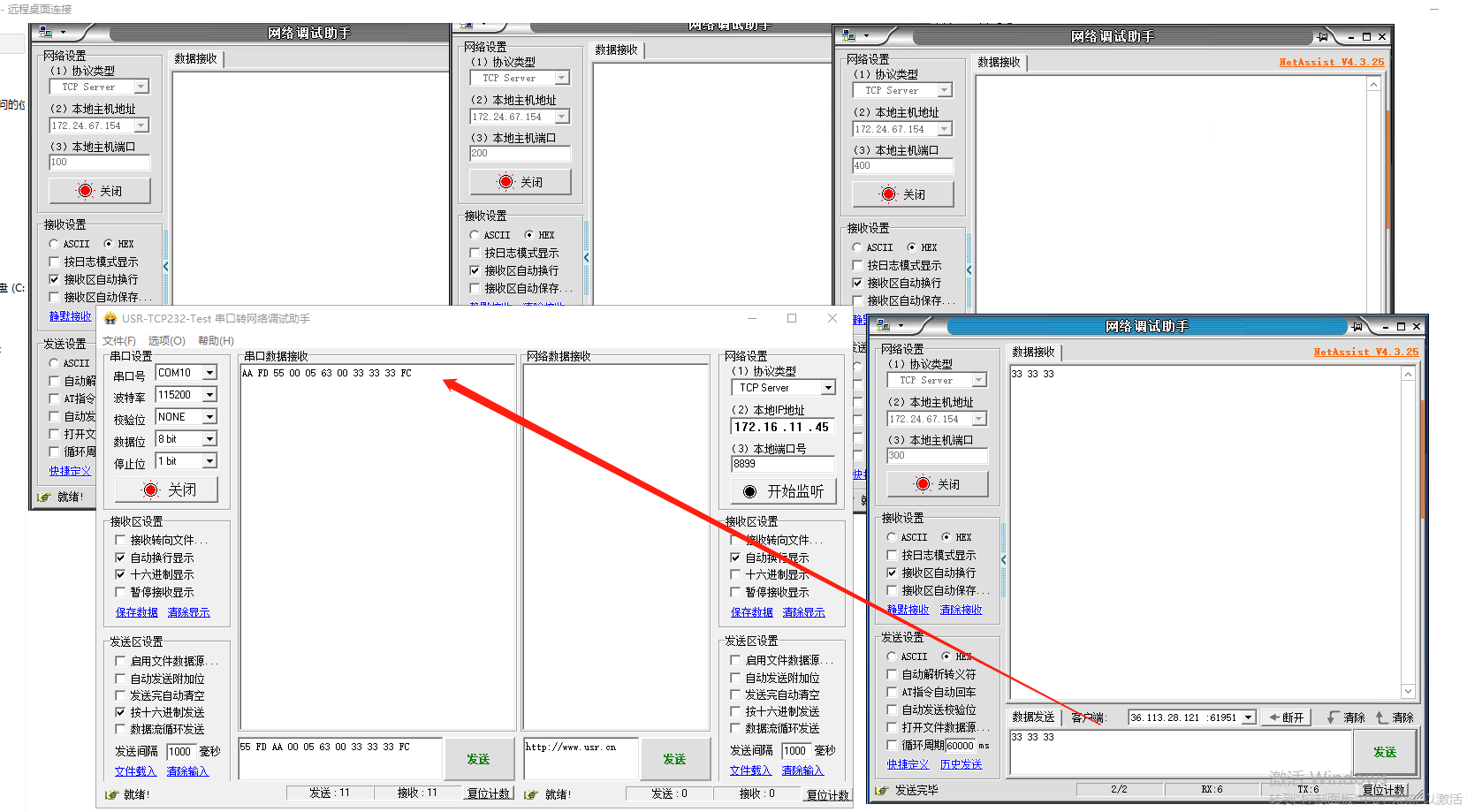Click 发送 button beside http://www.usr.cn
Viewport: 1467px width, 812px height.
click(674, 759)
